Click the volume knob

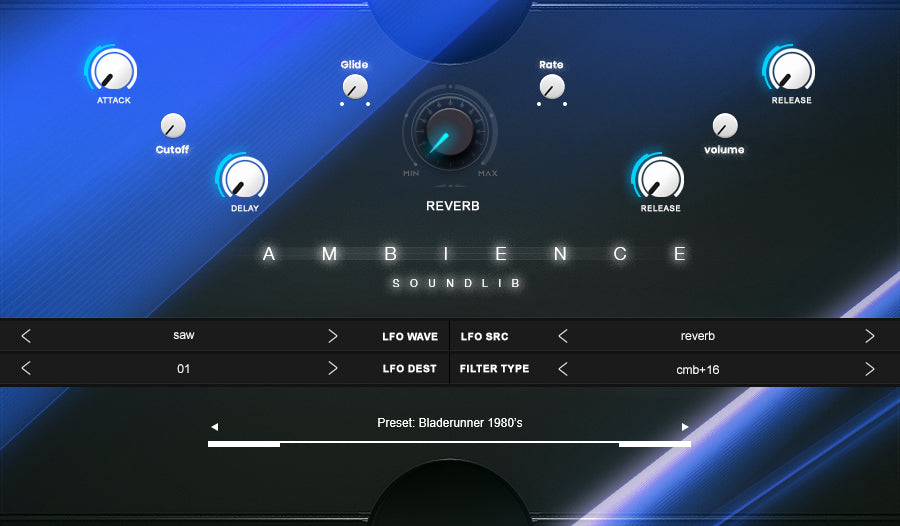[x=725, y=126]
